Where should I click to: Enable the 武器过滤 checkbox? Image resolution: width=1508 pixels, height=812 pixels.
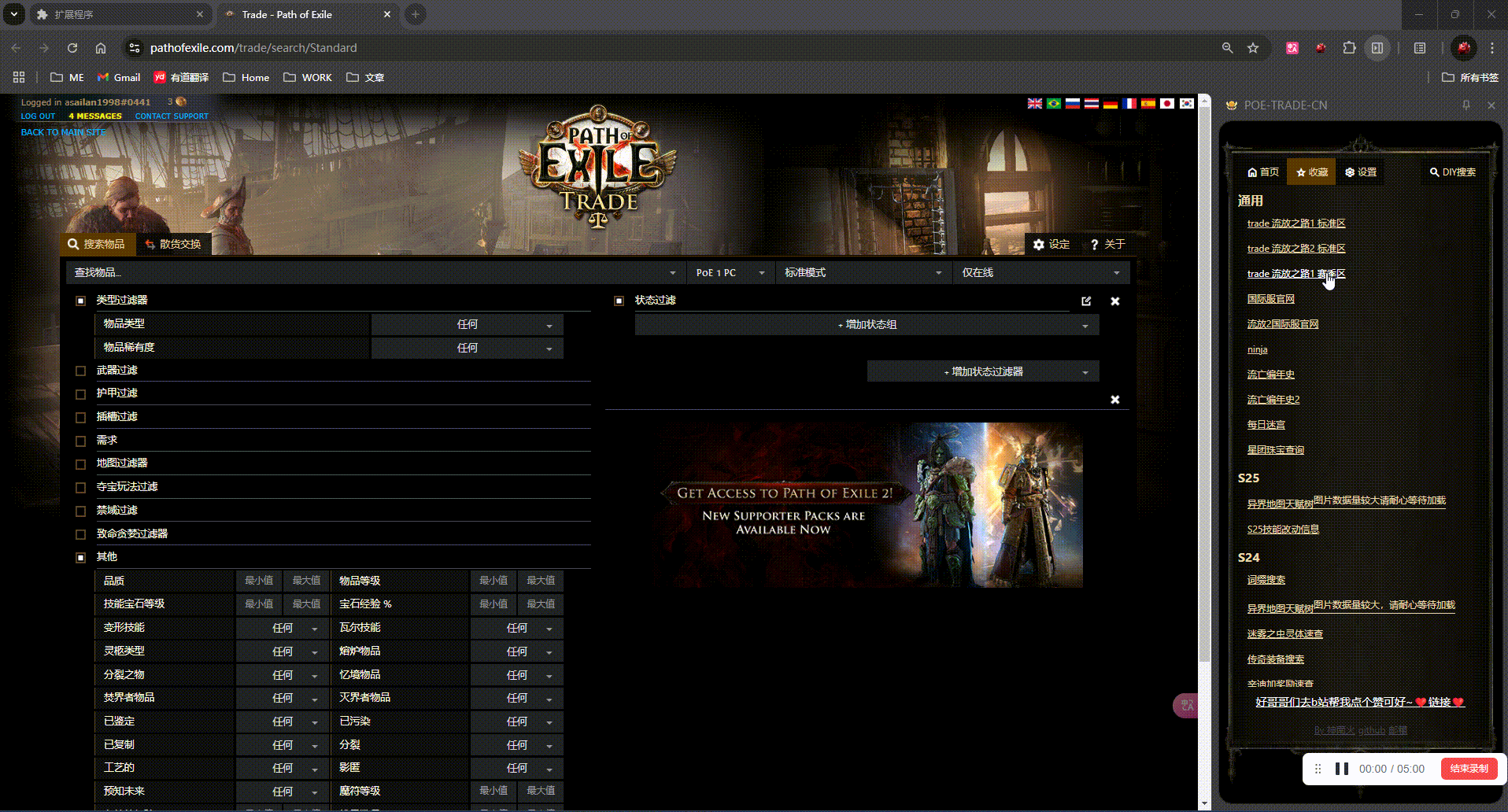tap(80, 371)
